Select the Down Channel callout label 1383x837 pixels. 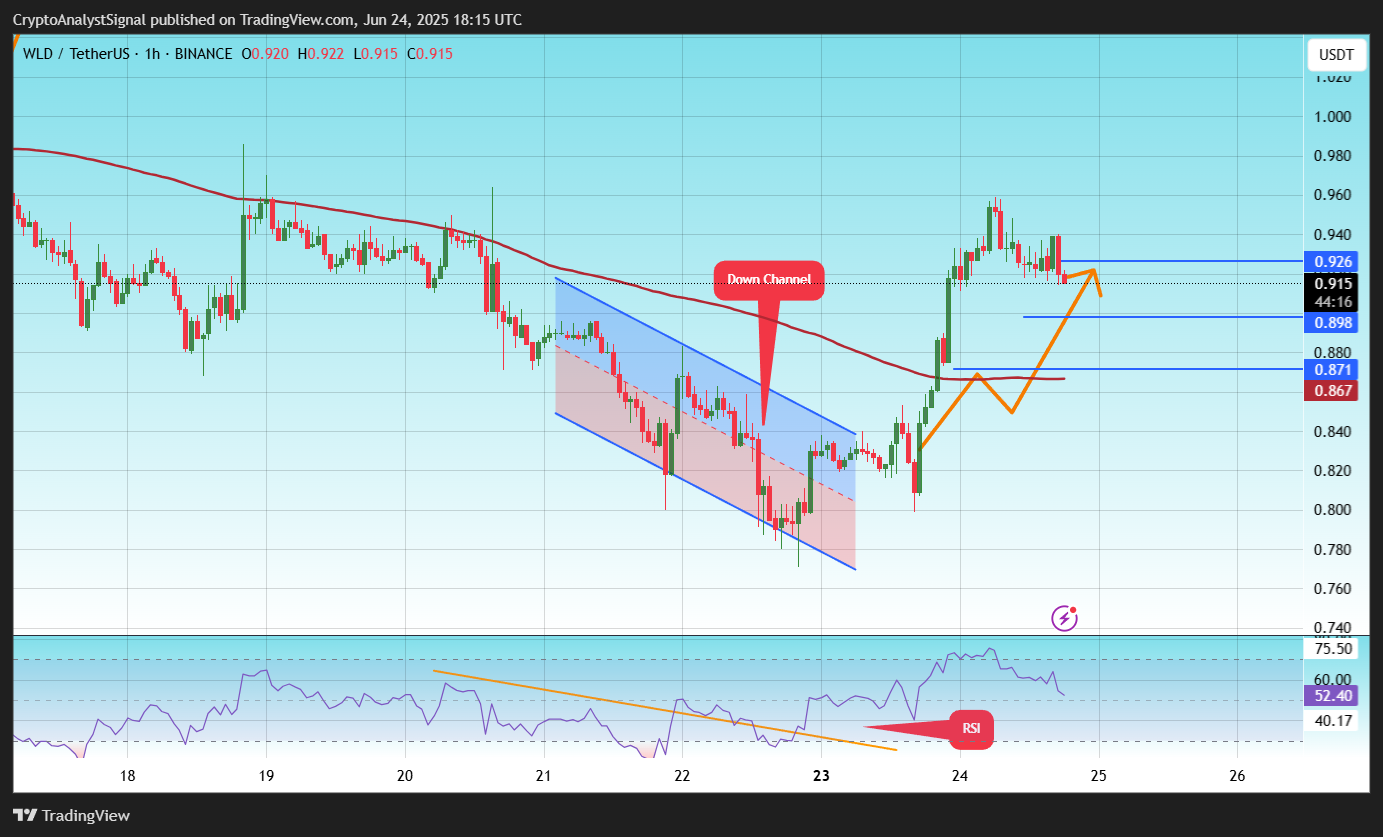tap(768, 280)
